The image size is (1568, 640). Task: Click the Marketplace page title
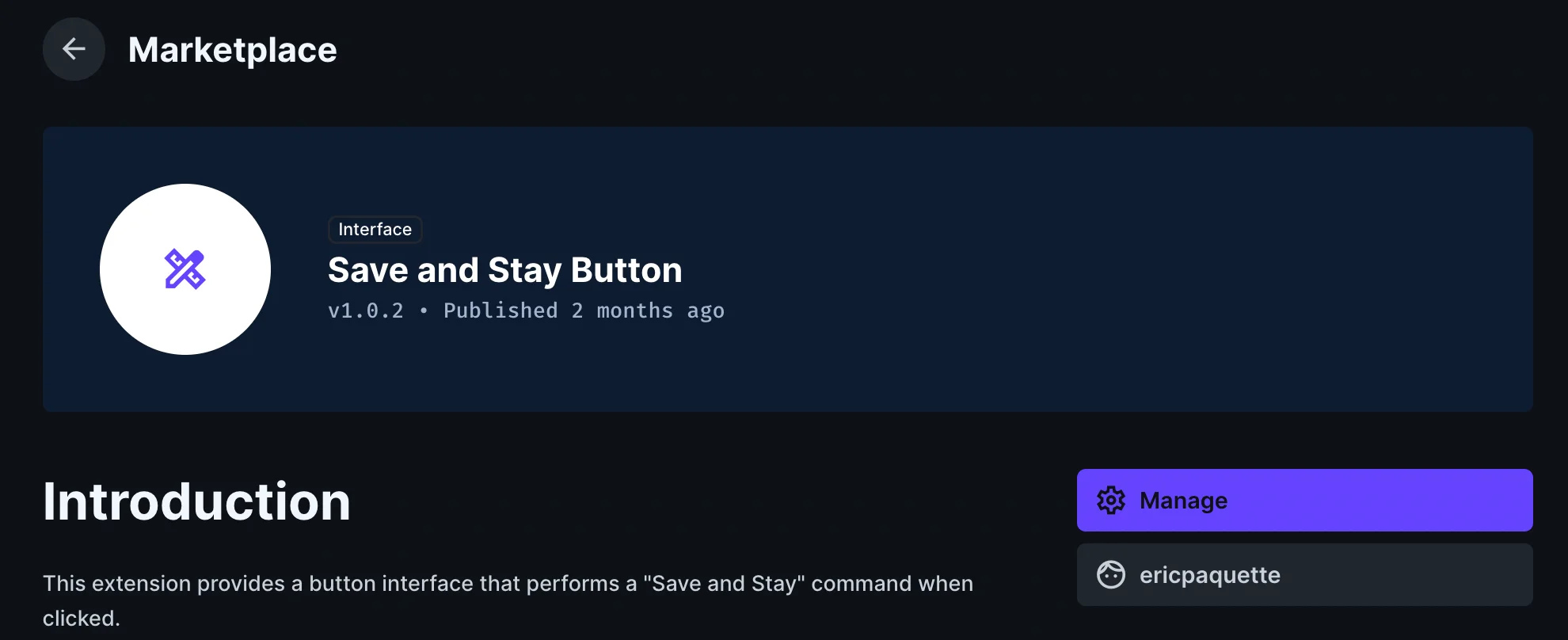[232, 50]
